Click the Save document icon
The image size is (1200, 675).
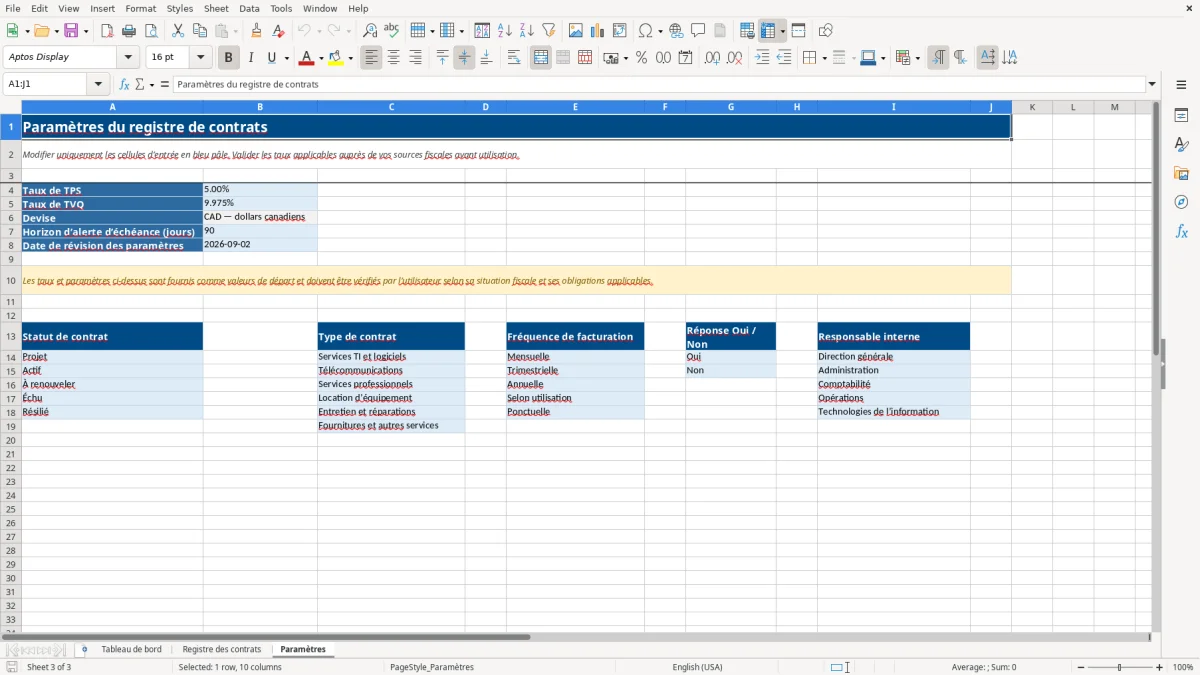[x=71, y=31]
